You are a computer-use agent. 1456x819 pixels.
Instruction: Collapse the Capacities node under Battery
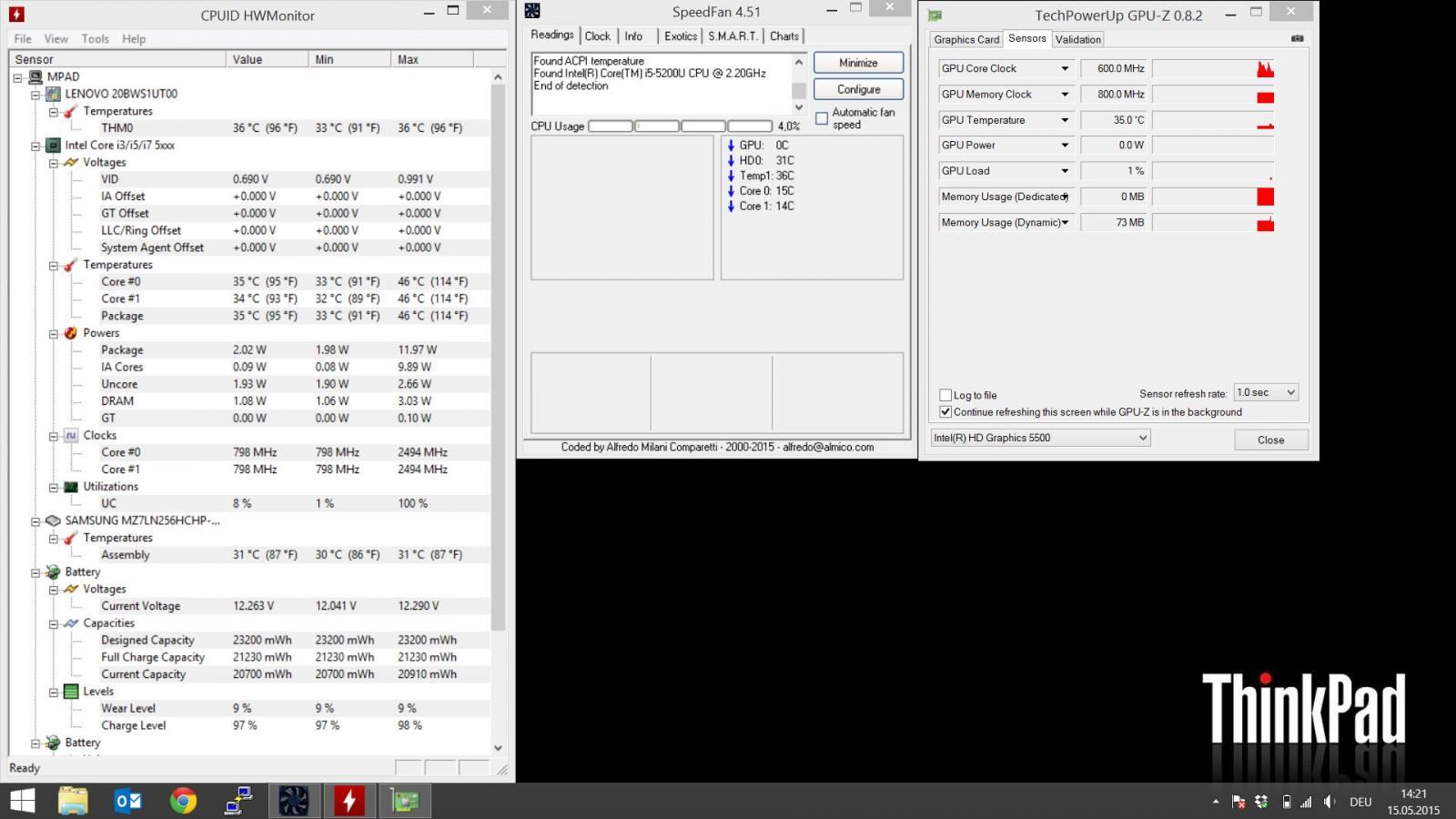54,623
